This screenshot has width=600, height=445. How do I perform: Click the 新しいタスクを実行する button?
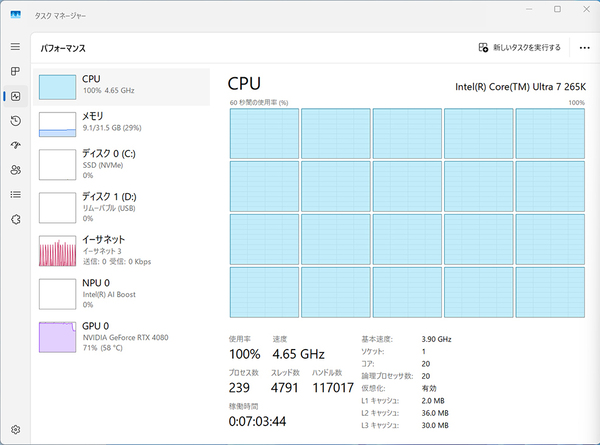coord(519,47)
